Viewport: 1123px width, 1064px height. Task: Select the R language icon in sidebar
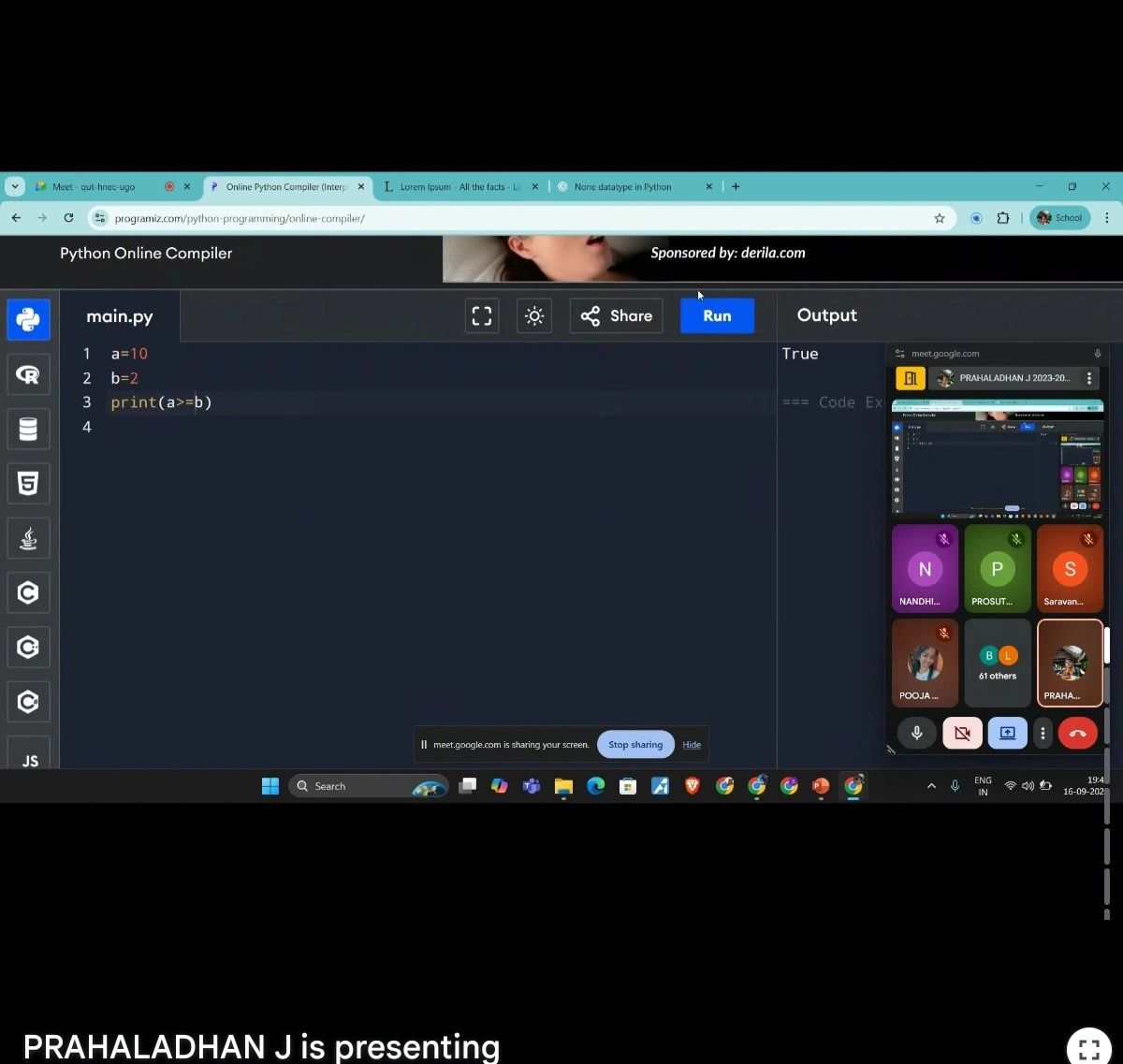[28, 374]
